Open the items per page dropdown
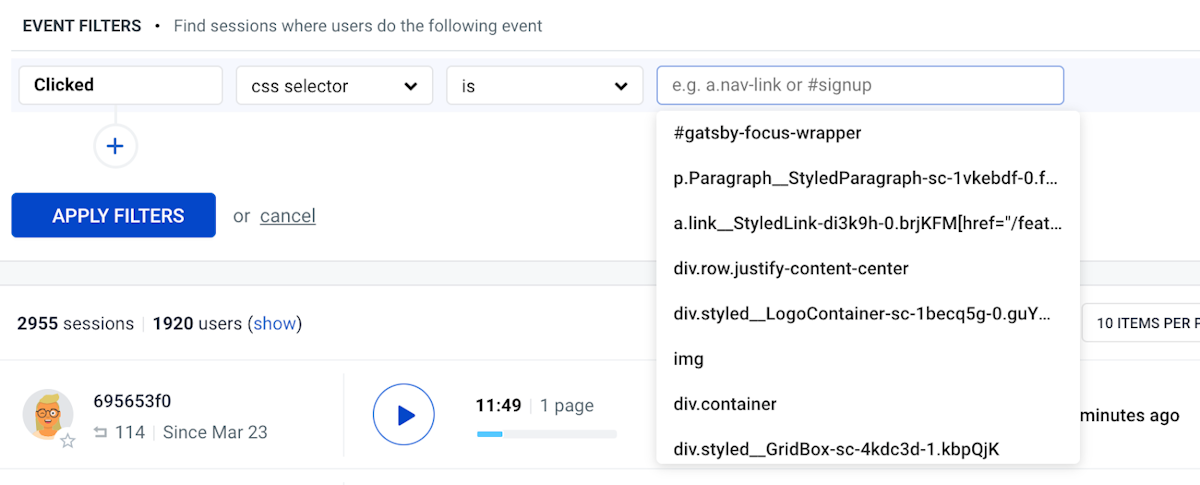1200x485 pixels. click(x=1141, y=323)
